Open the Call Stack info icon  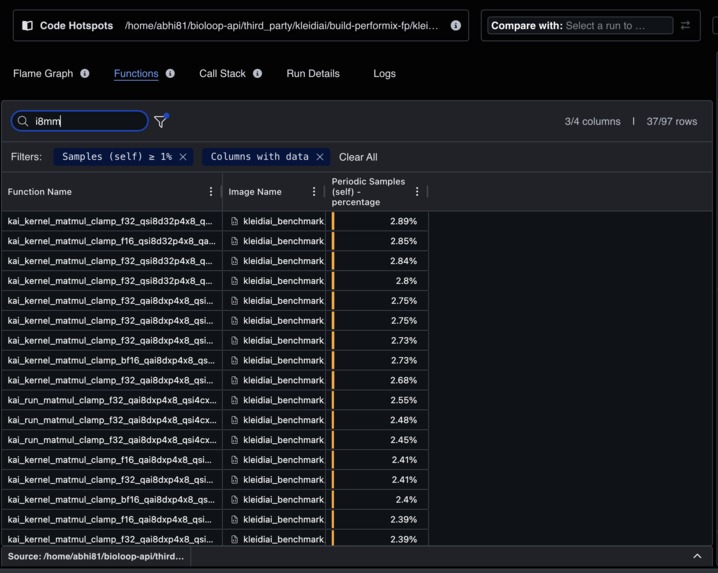257,73
